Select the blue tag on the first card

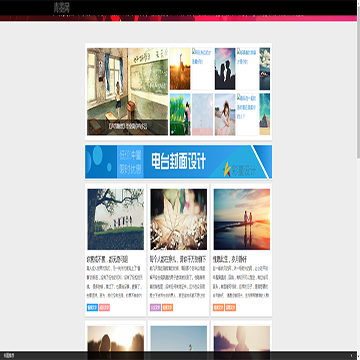(92, 307)
